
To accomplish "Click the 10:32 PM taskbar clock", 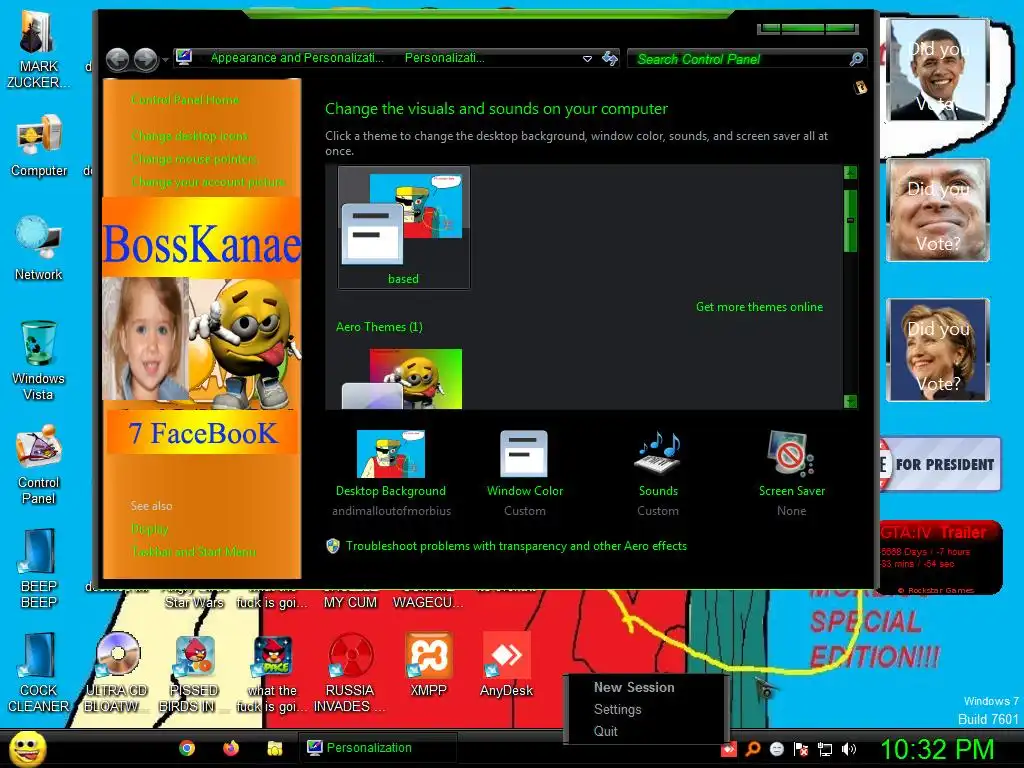I will pyautogui.click(x=938, y=749).
